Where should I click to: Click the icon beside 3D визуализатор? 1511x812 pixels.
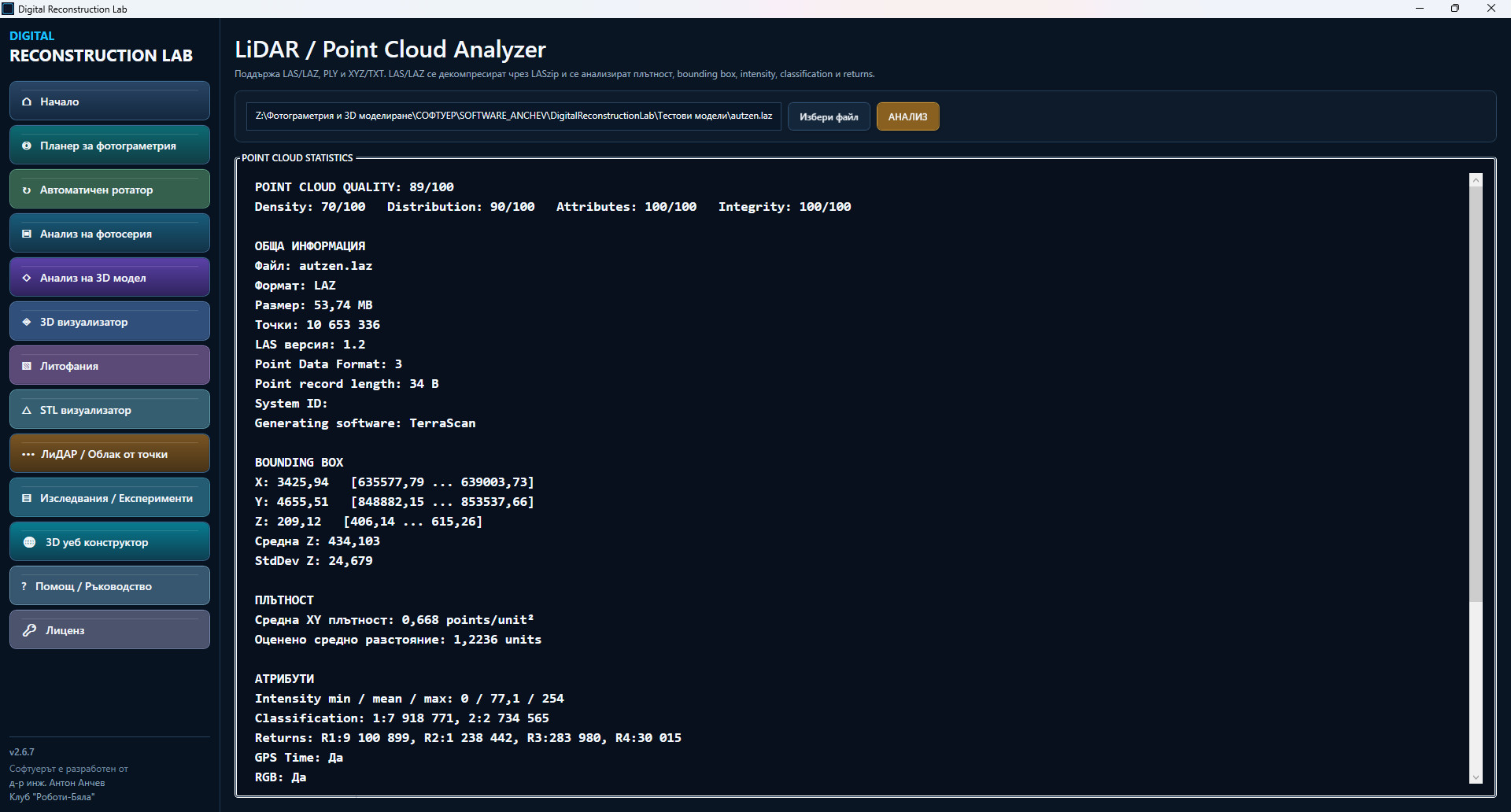click(27, 322)
